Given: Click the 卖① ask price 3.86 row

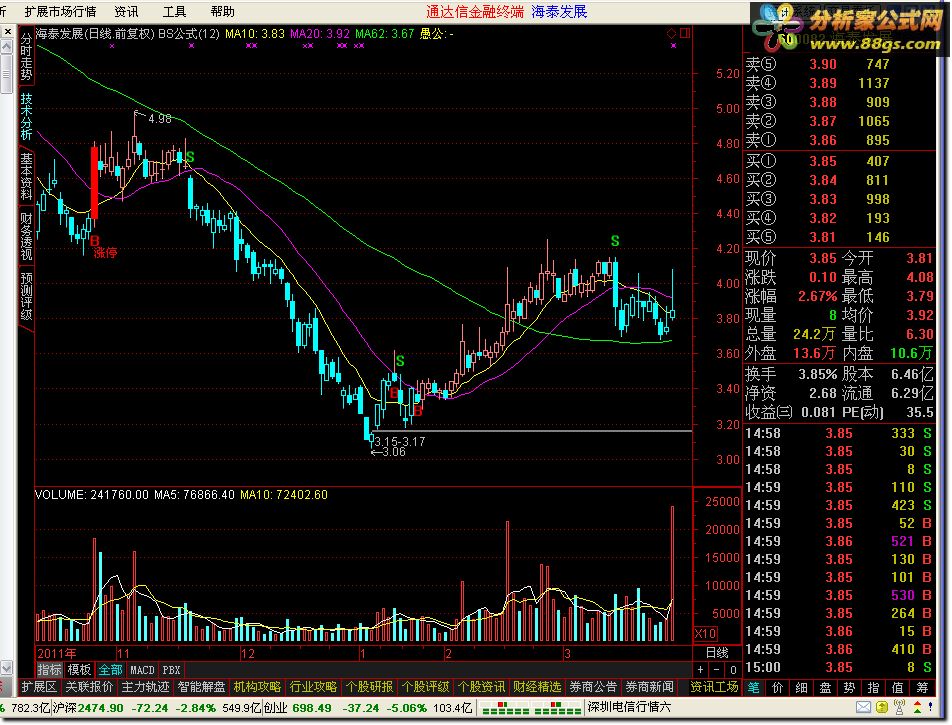Looking at the screenshot, I should point(839,140).
